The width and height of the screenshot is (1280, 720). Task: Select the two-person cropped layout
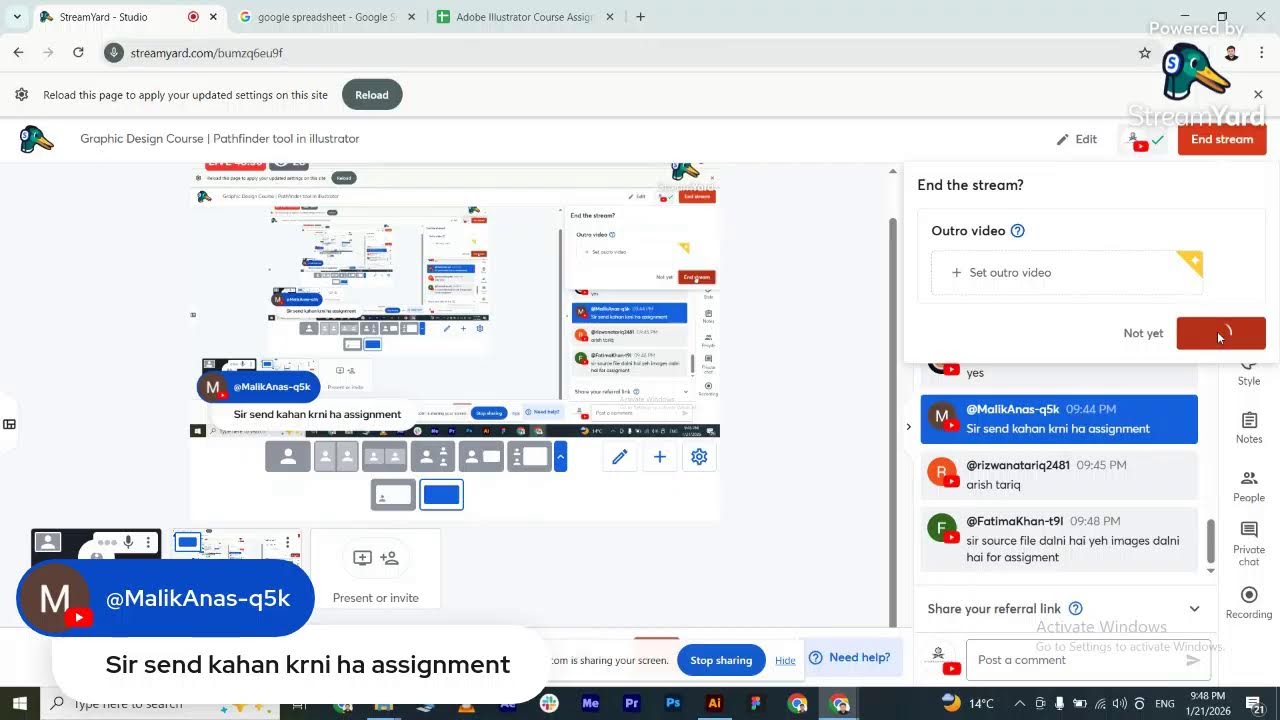coord(336,457)
